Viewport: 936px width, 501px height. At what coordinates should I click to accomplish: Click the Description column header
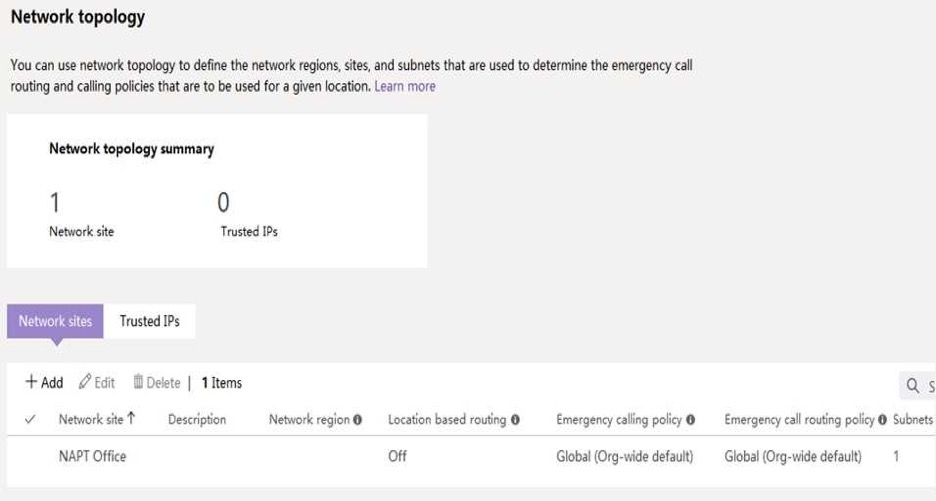197,420
